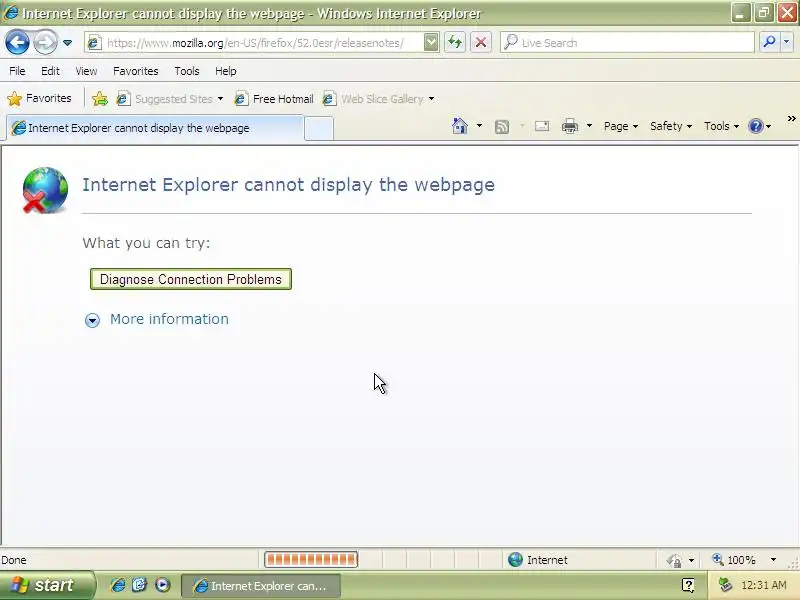Open the Tools command bar menu

point(721,126)
